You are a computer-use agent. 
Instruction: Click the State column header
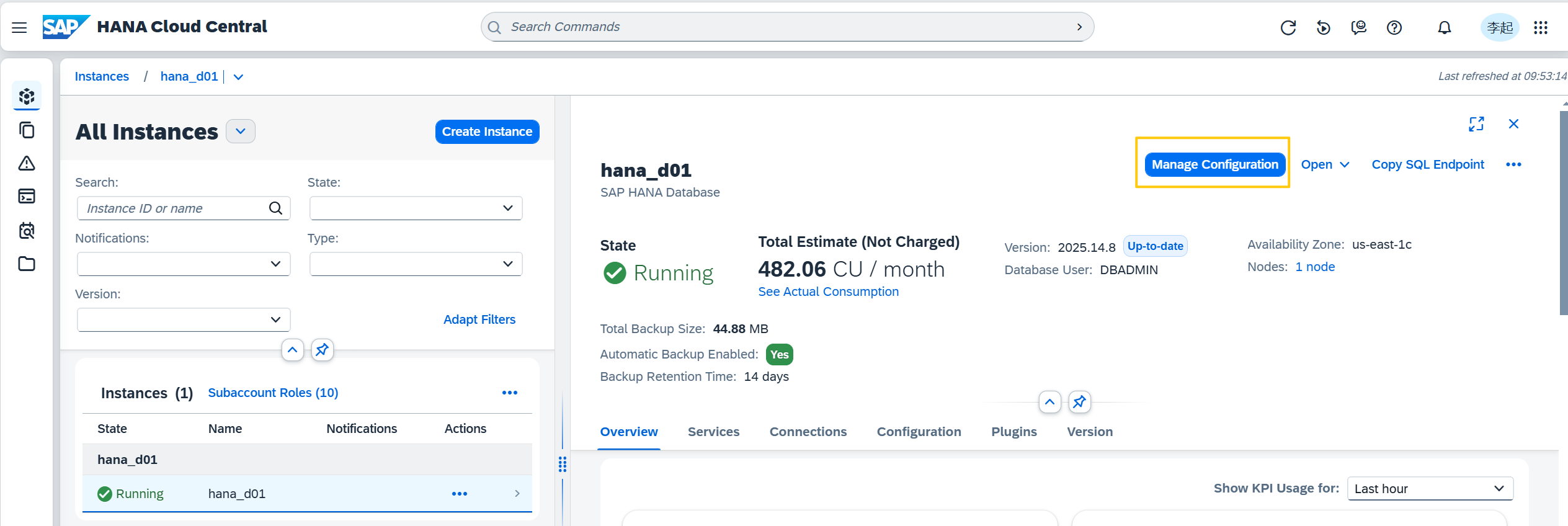click(112, 429)
